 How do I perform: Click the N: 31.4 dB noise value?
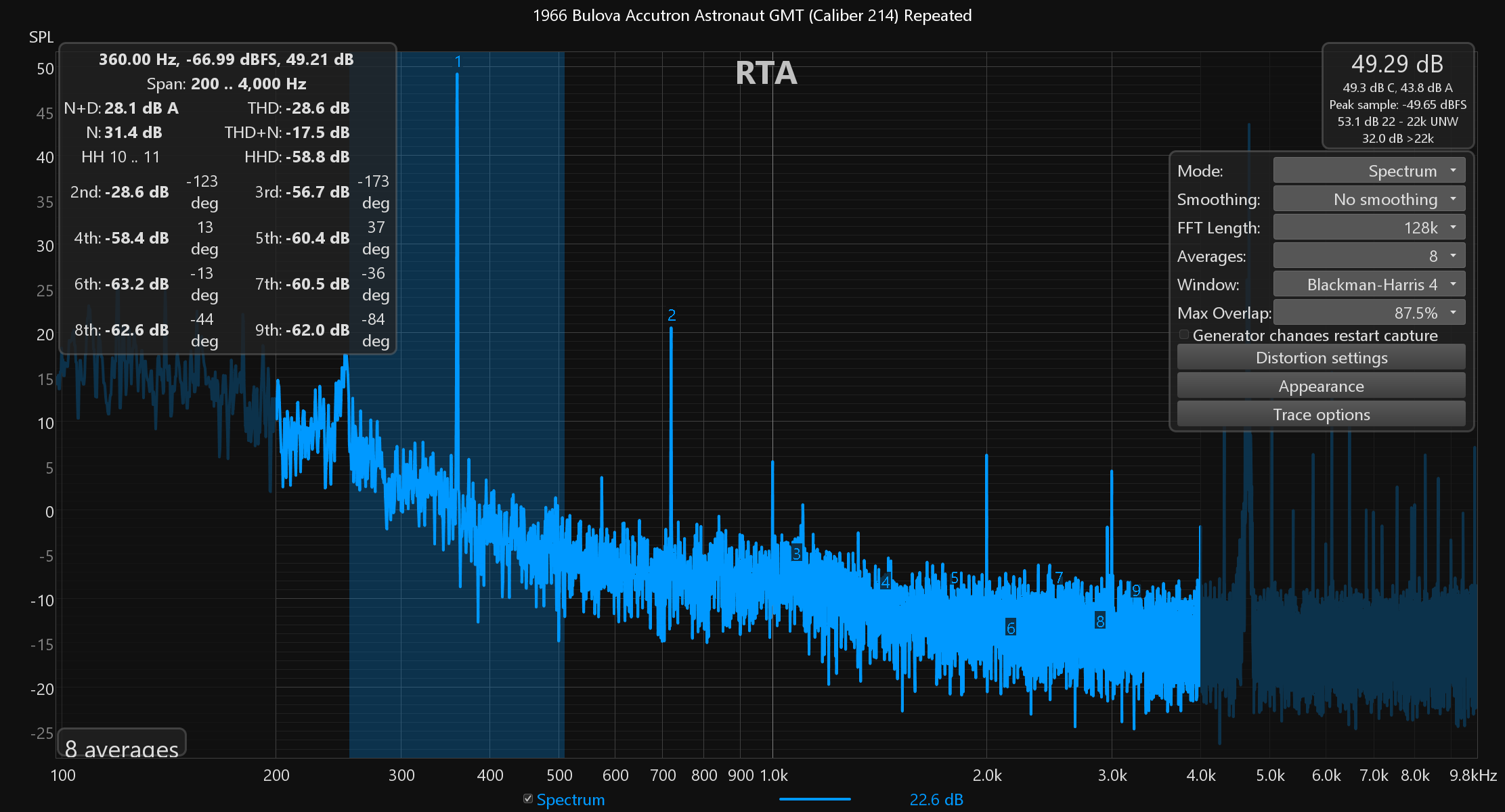pos(124,133)
